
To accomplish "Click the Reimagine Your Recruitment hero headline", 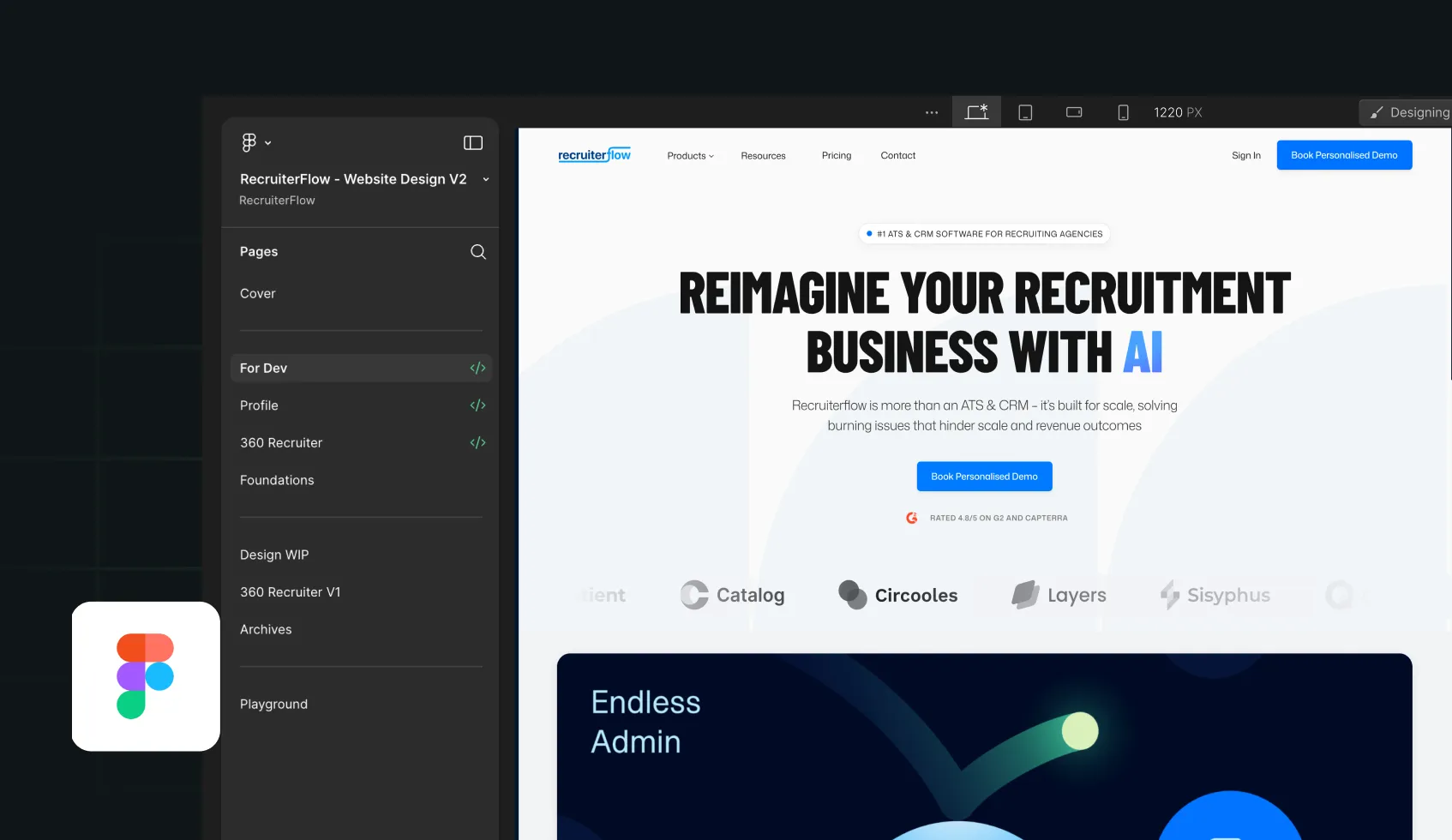I will (984, 322).
